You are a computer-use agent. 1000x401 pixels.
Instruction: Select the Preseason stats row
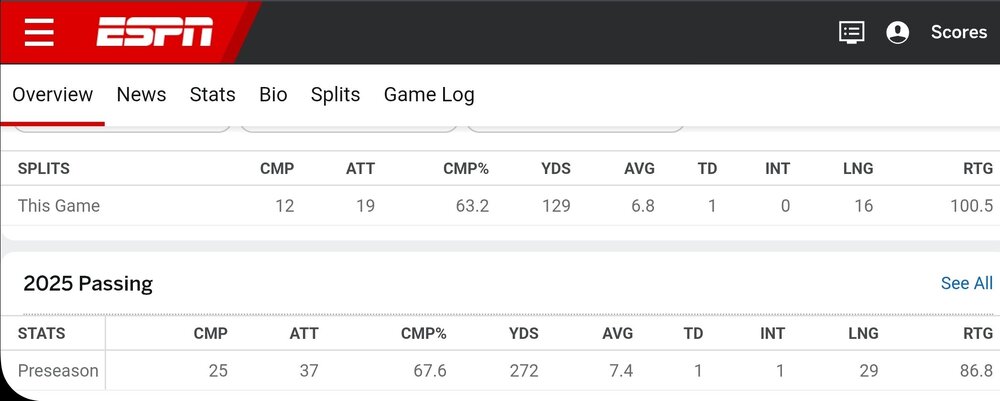pyautogui.click(x=58, y=371)
